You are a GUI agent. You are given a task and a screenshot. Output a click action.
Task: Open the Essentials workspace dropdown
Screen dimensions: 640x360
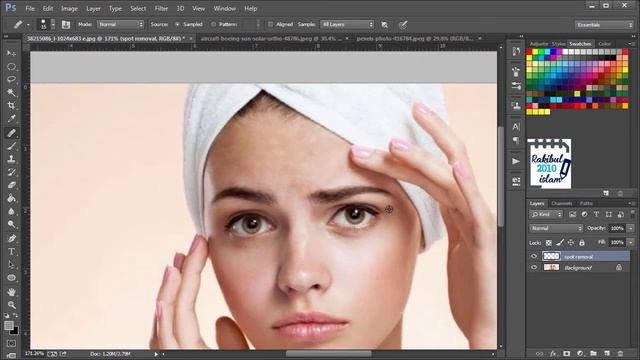click(604, 25)
